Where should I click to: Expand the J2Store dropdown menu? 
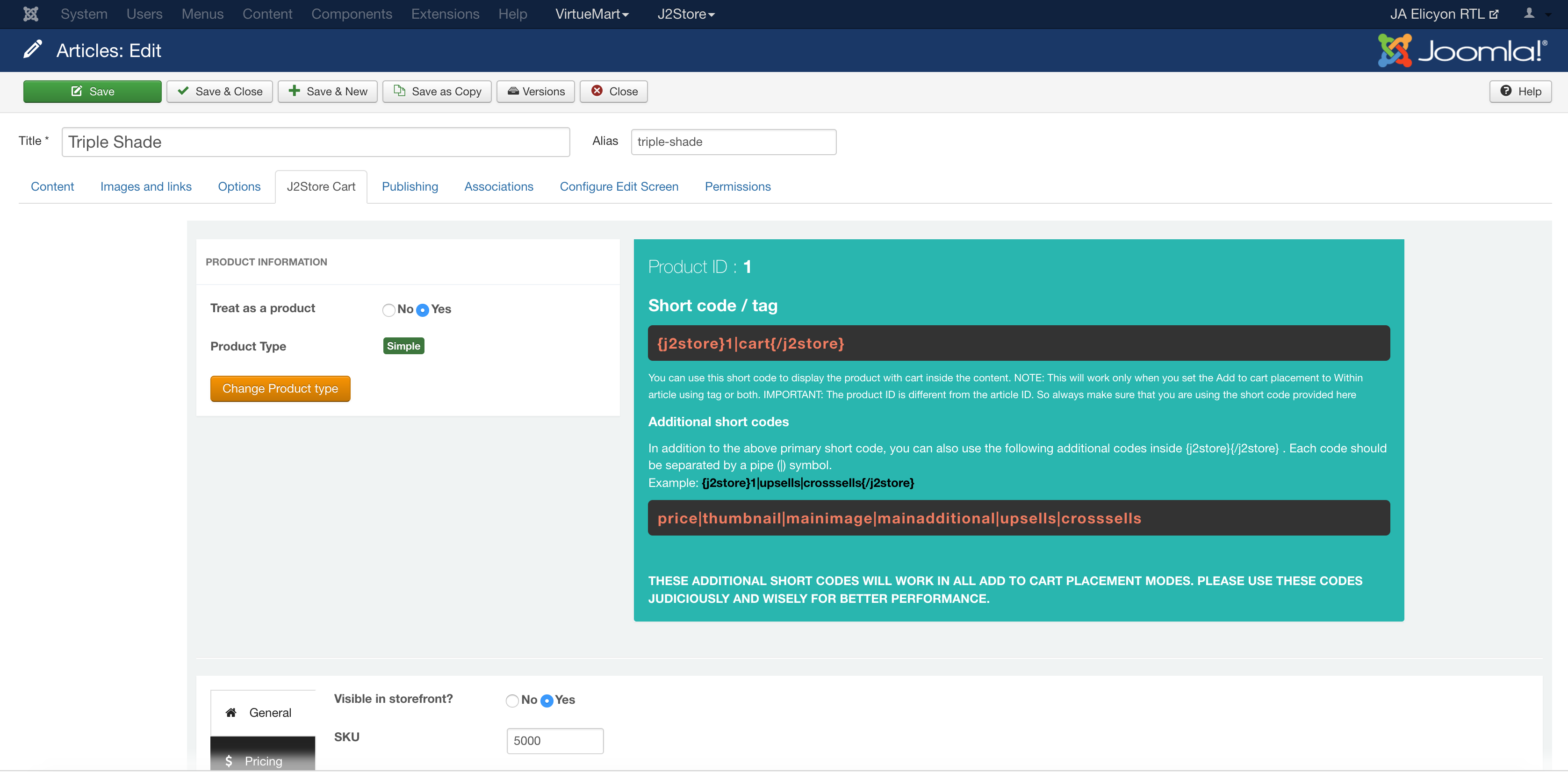(685, 14)
